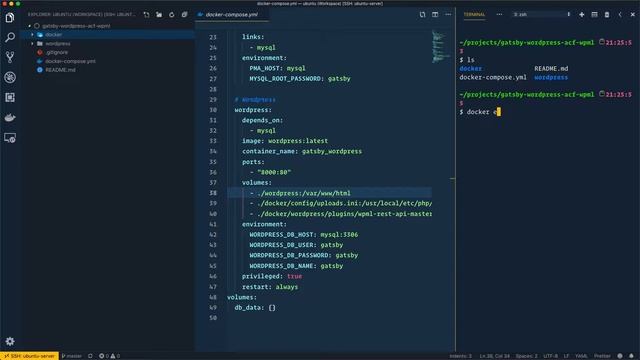Open the .gitignore file
Image resolution: width=640 pixels, height=360 pixels.
point(57,52)
